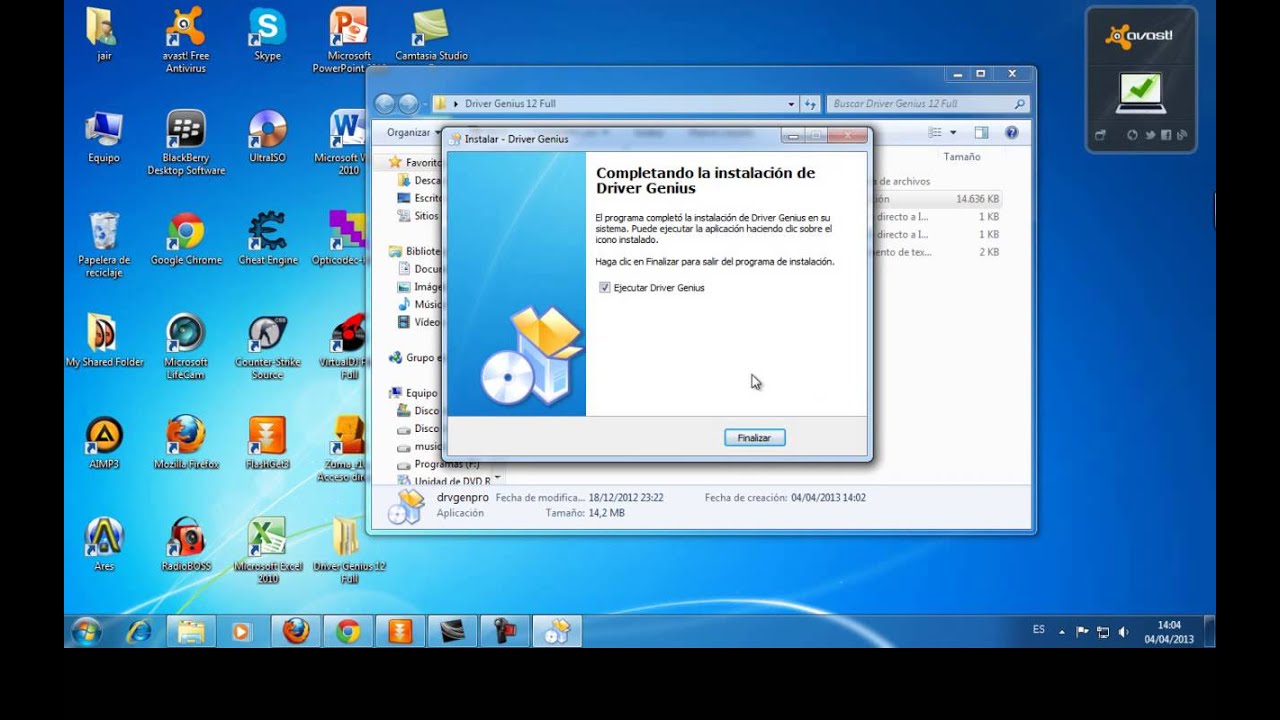Open Driver Genius 12 Full desktop folder
The image size is (1280, 720).
pyautogui.click(x=349, y=551)
